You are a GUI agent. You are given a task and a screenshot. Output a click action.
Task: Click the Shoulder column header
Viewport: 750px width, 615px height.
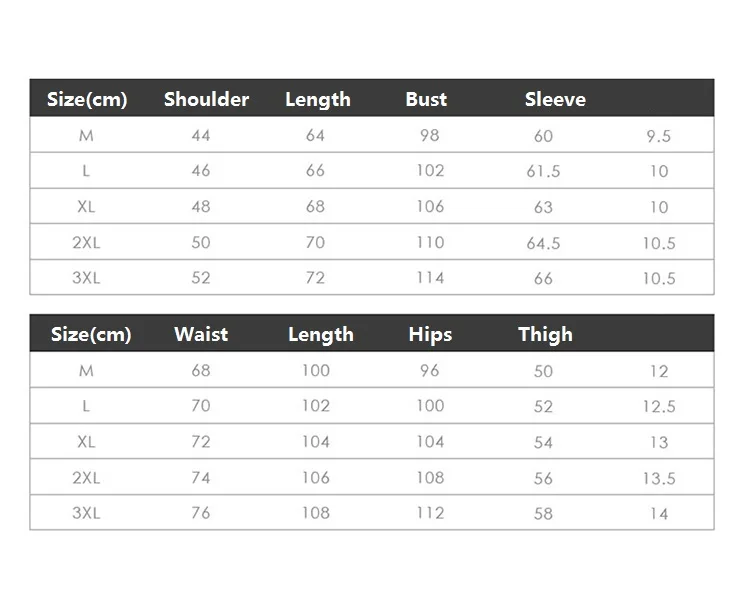pyautogui.click(x=206, y=99)
